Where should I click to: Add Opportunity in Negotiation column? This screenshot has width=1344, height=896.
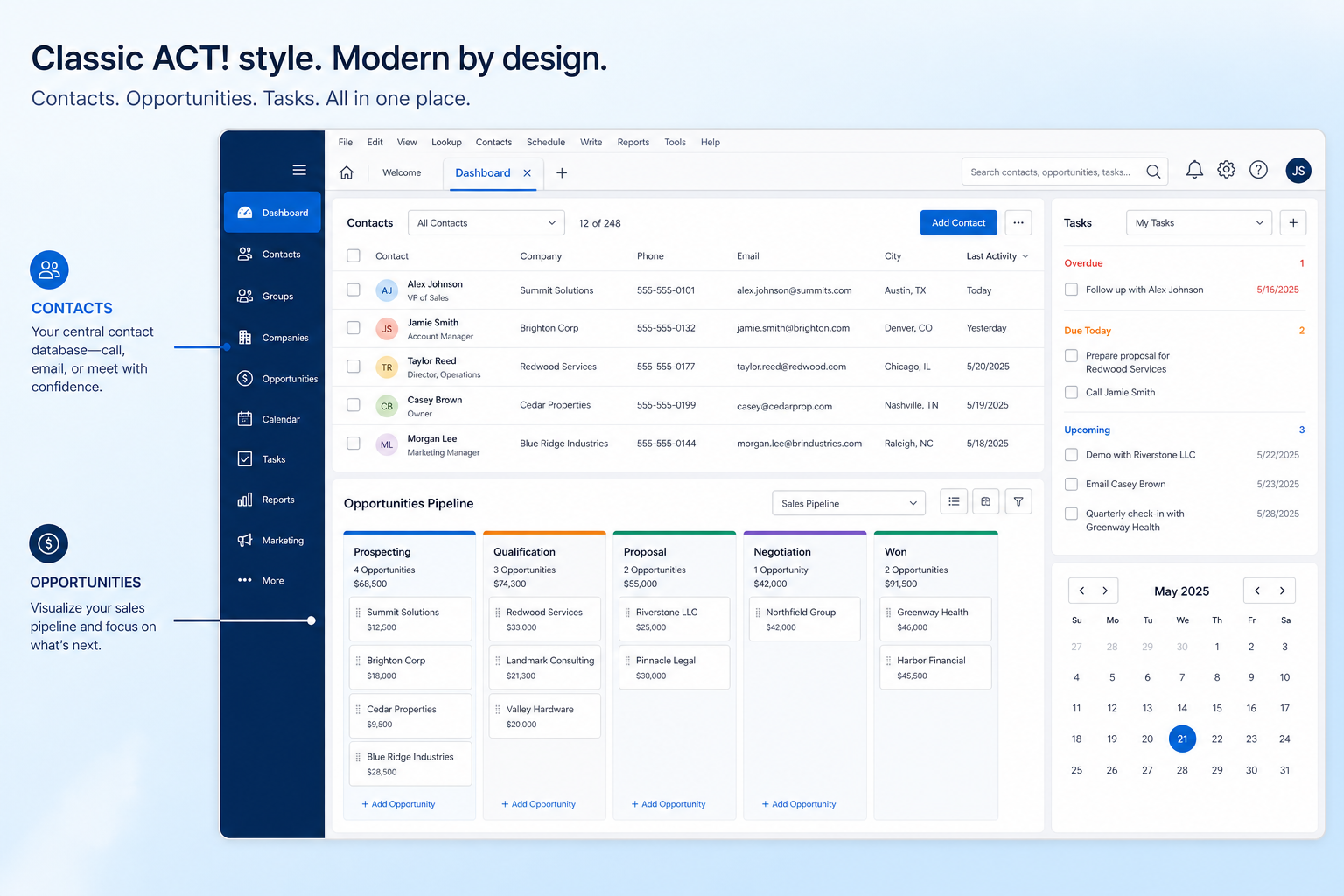[799, 804]
